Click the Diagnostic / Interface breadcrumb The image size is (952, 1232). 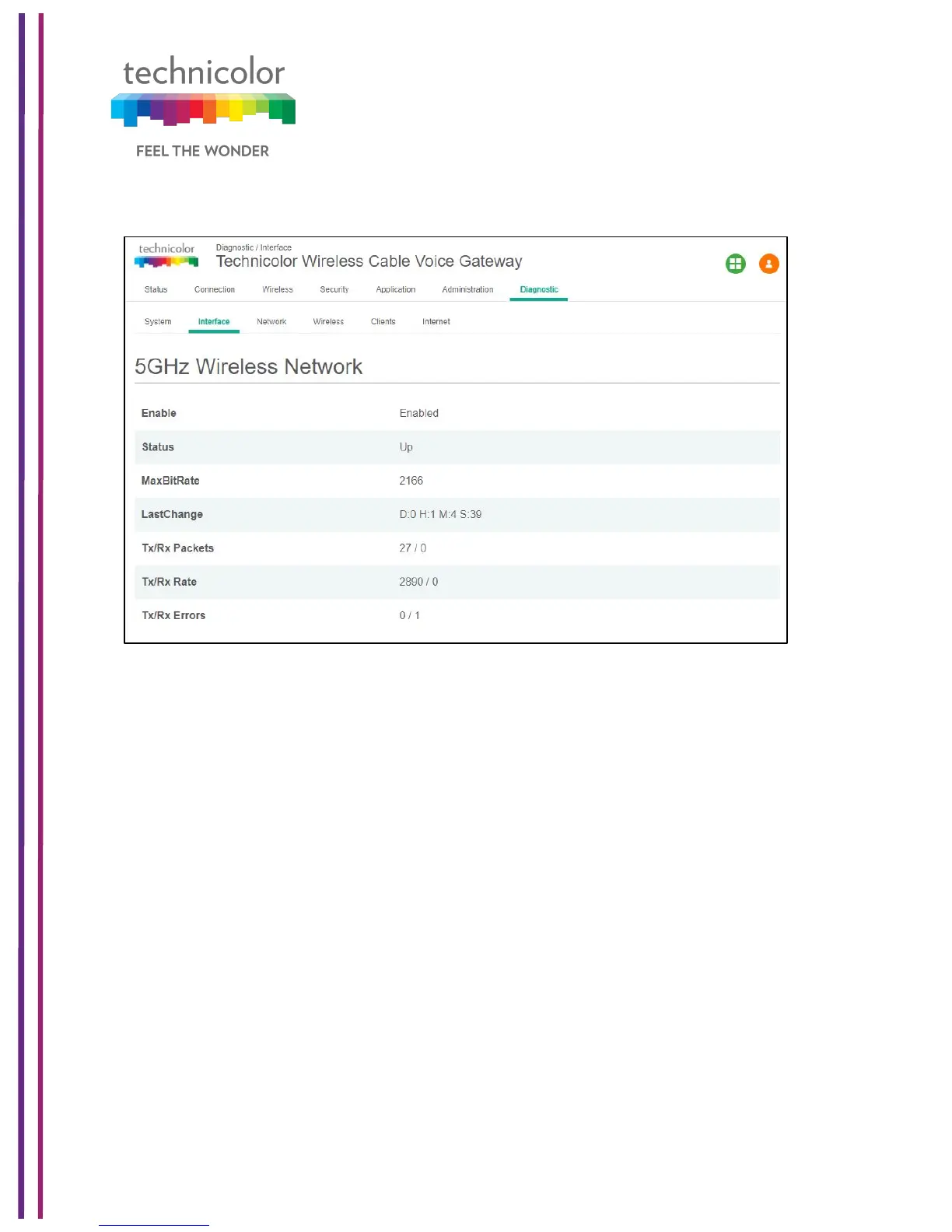[254, 247]
